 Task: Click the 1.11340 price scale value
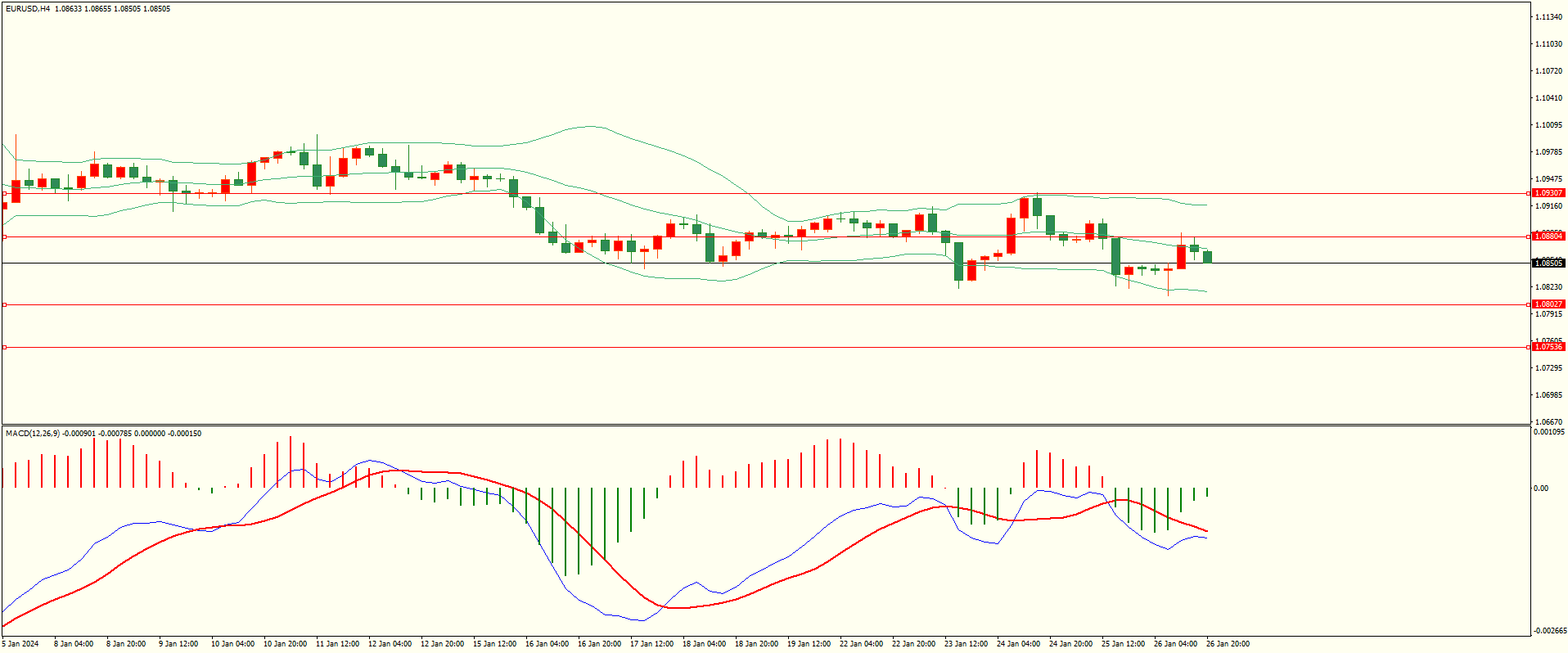point(1548,17)
